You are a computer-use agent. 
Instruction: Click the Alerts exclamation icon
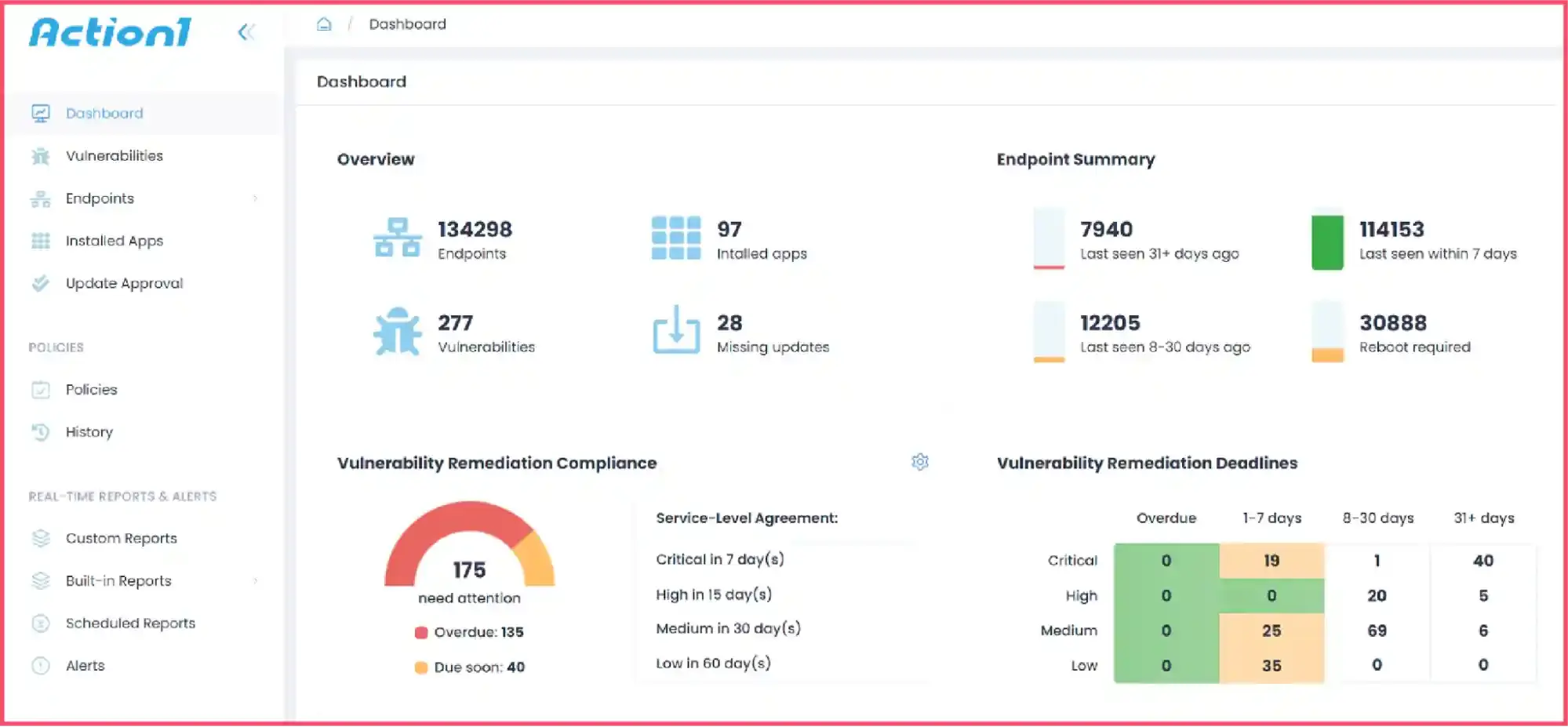(41, 665)
